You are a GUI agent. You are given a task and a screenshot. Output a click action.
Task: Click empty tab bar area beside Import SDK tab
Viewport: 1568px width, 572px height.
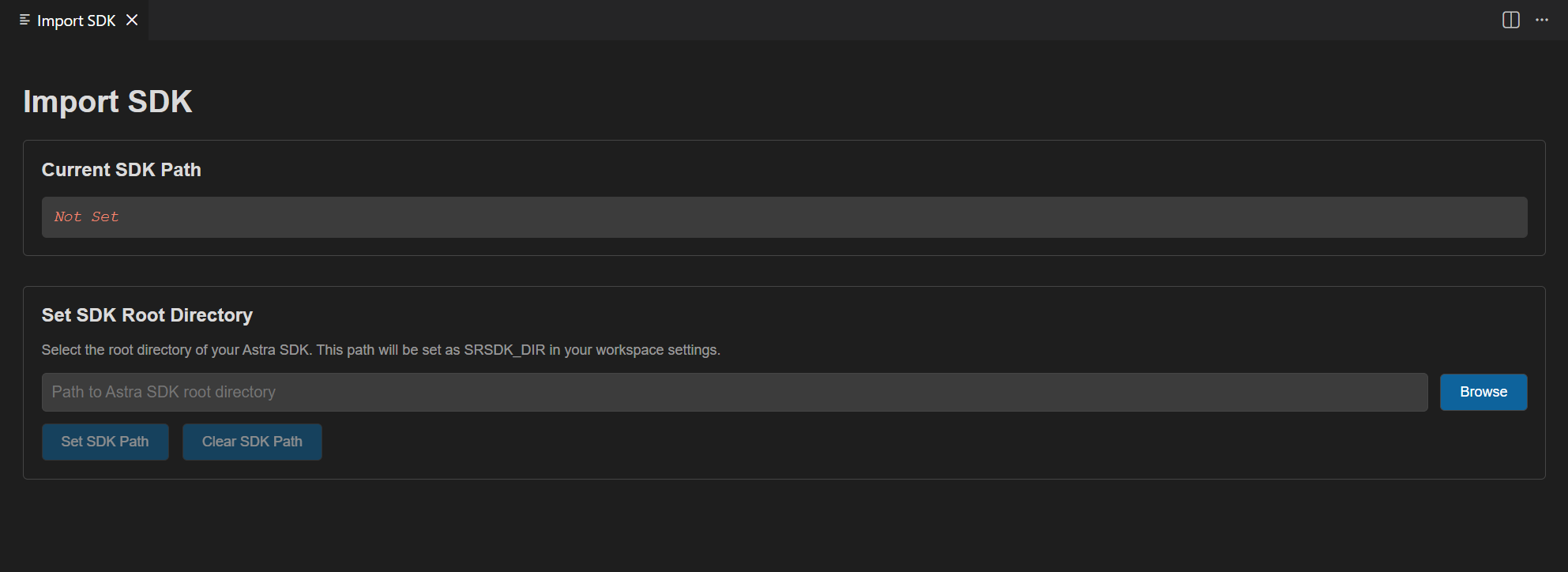point(790,21)
